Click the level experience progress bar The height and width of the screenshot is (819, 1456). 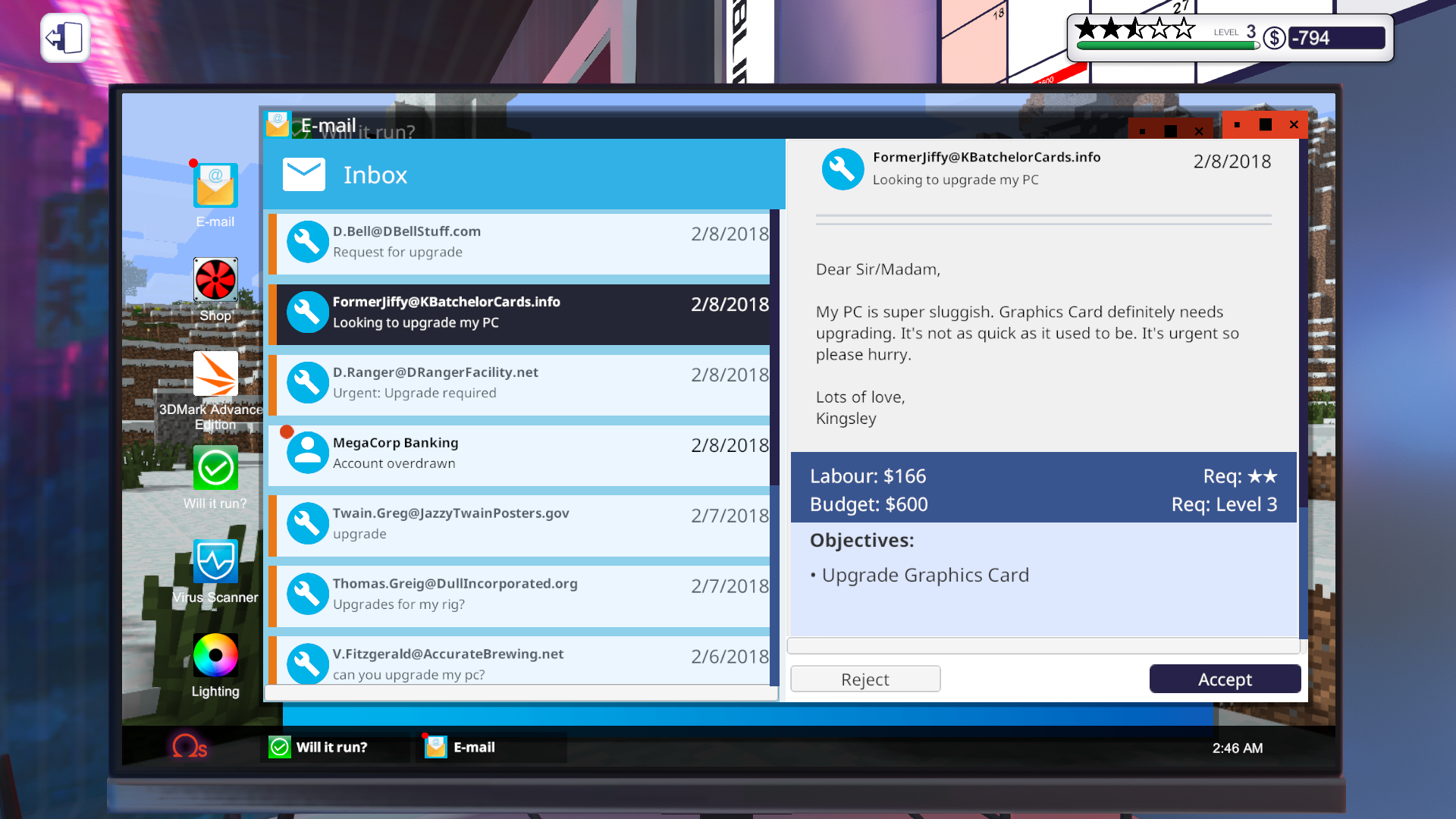[x=1168, y=45]
